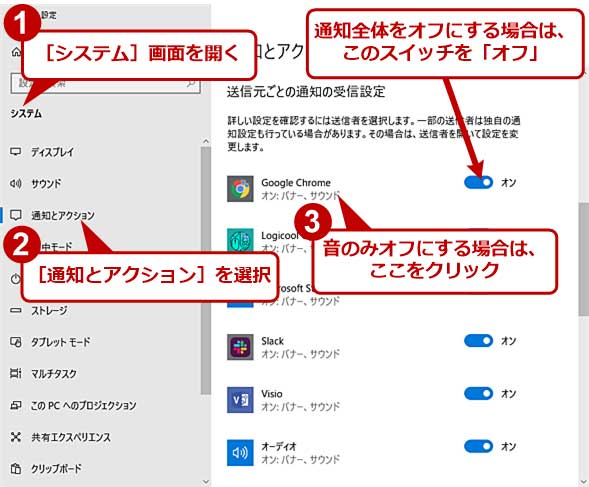
Task: Turn off オーディオ notifications switch
Action: tap(478, 446)
